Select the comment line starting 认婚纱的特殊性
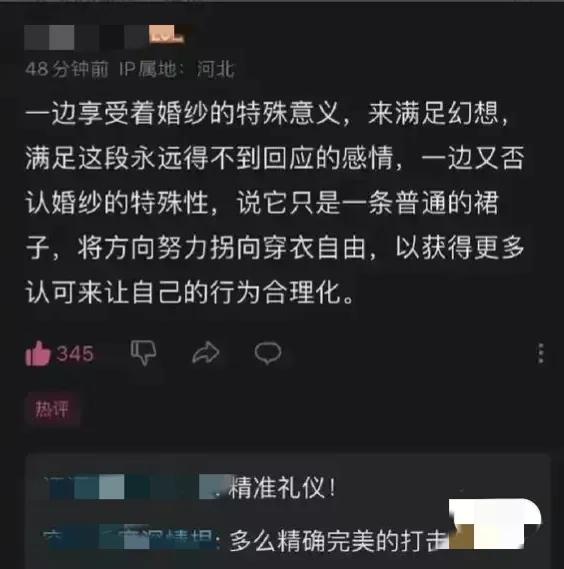 261,203
